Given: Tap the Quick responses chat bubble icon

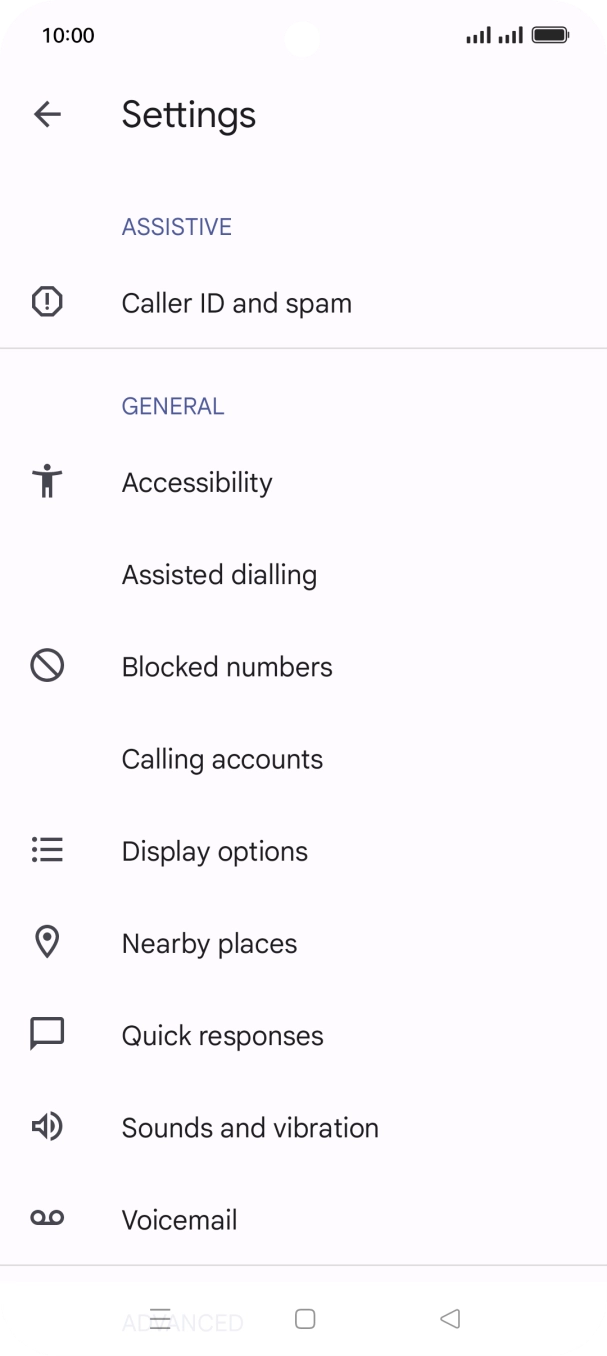Looking at the screenshot, I should coord(47,1034).
